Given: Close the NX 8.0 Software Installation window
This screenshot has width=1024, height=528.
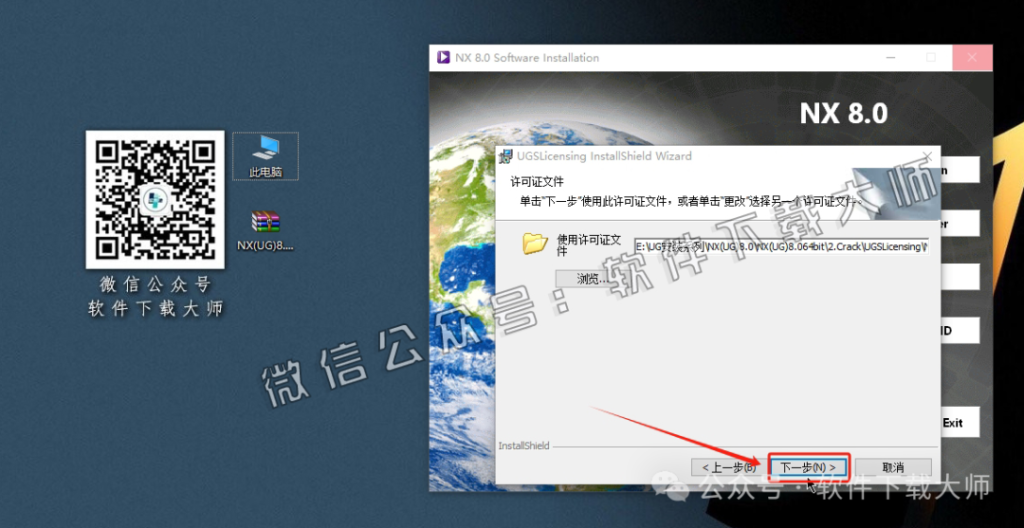Looking at the screenshot, I should coord(972,58).
